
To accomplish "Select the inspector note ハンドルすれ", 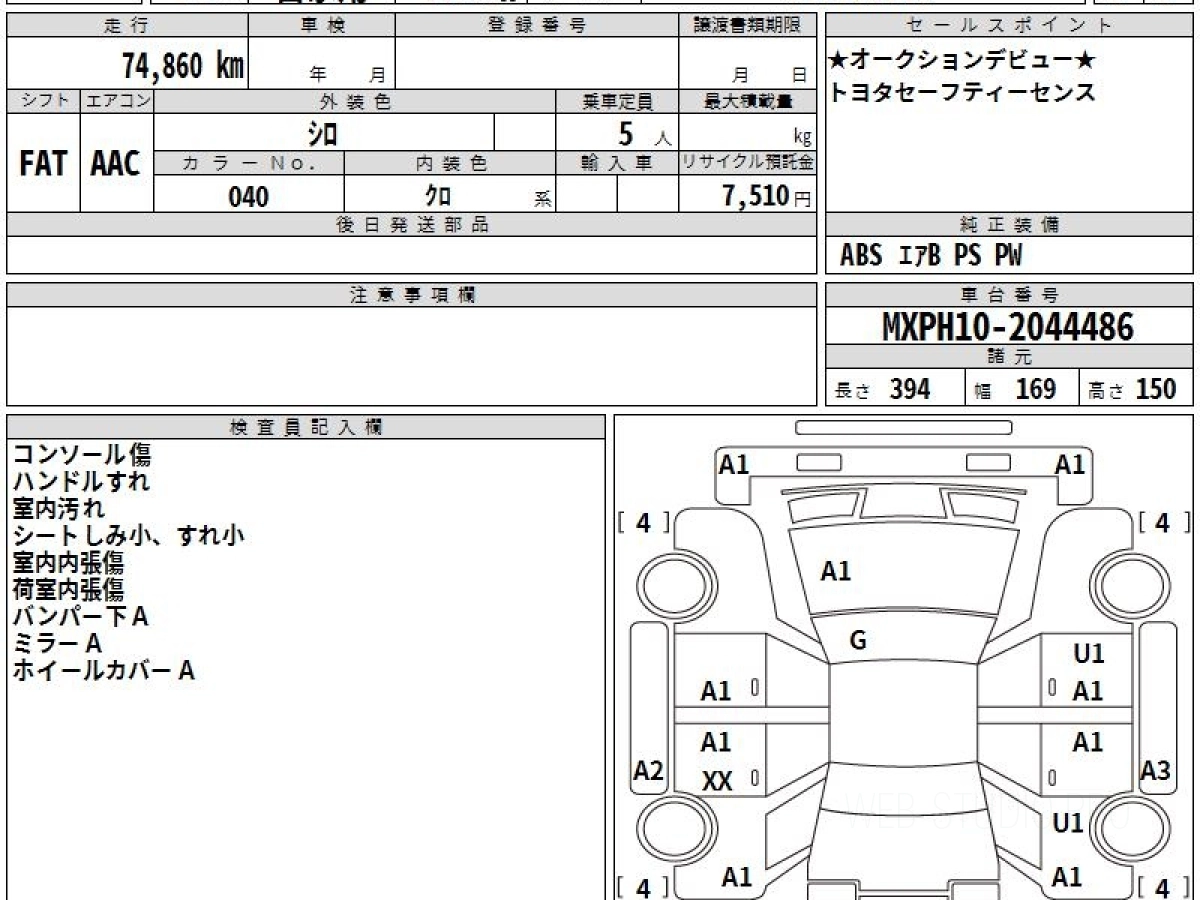I will point(82,482).
